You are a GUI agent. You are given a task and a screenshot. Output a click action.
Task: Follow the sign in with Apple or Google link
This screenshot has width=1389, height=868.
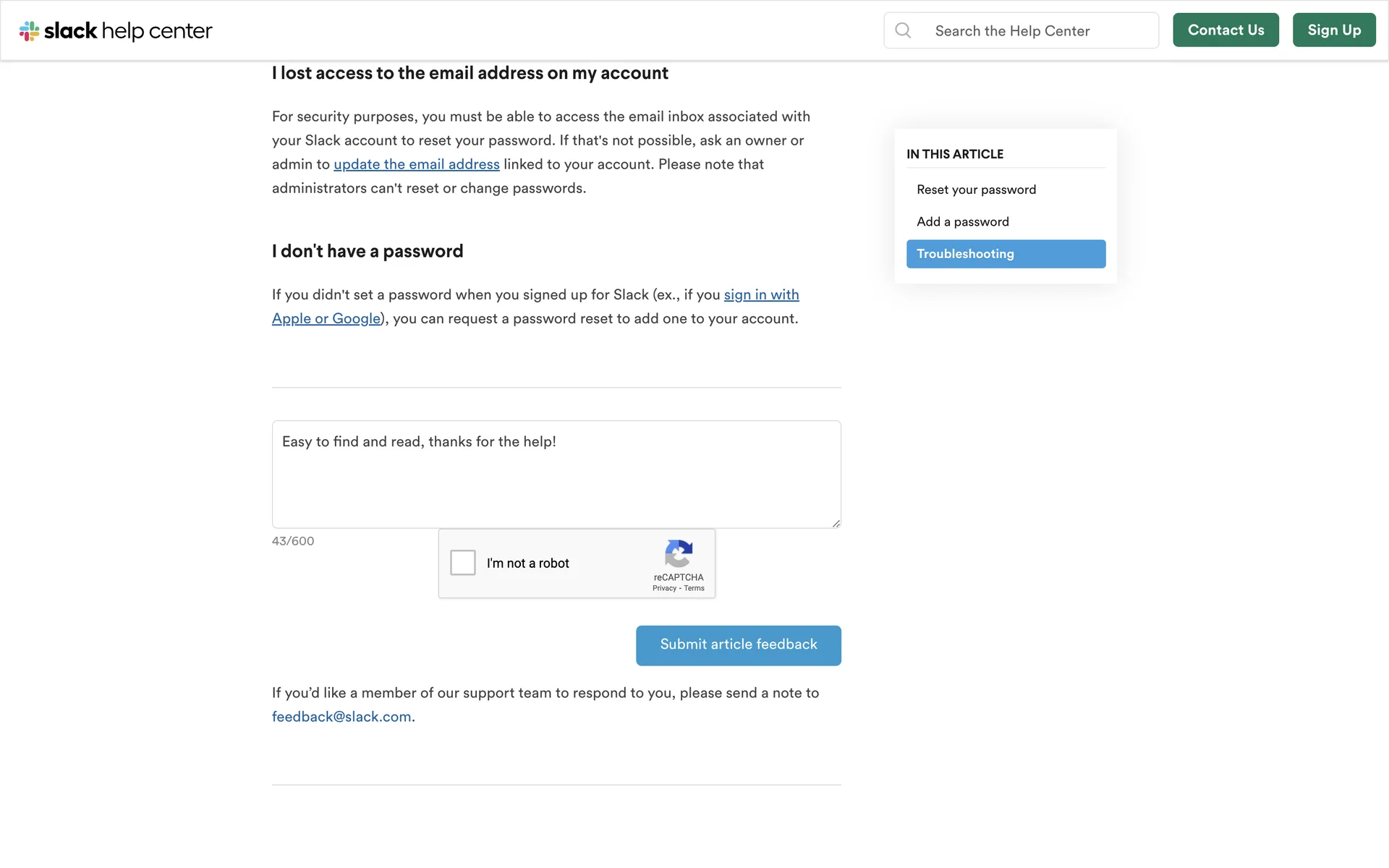tap(761, 295)
